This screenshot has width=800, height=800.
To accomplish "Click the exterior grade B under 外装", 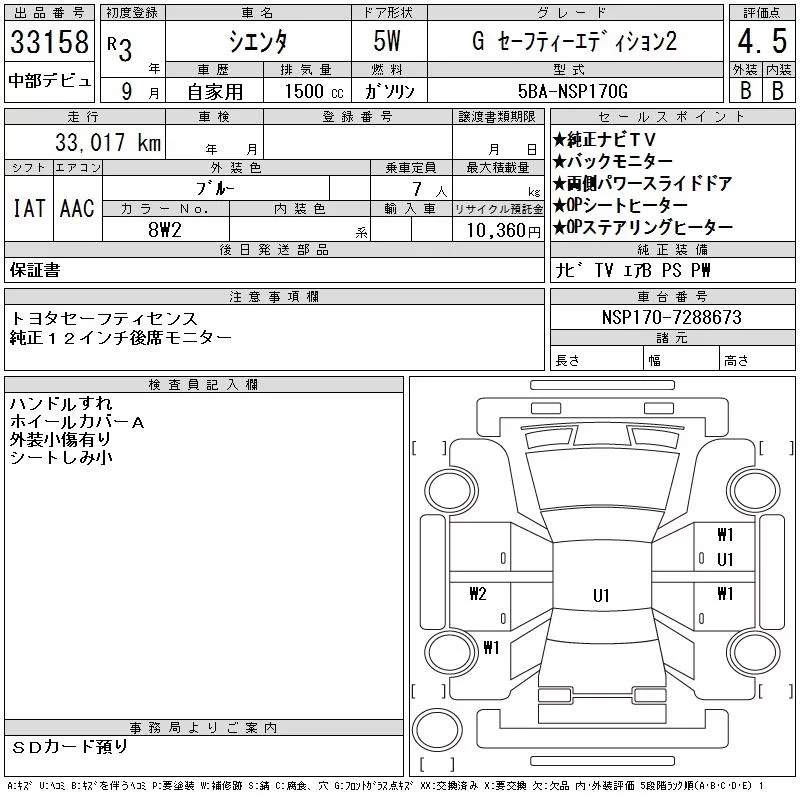I will point(745,90).
